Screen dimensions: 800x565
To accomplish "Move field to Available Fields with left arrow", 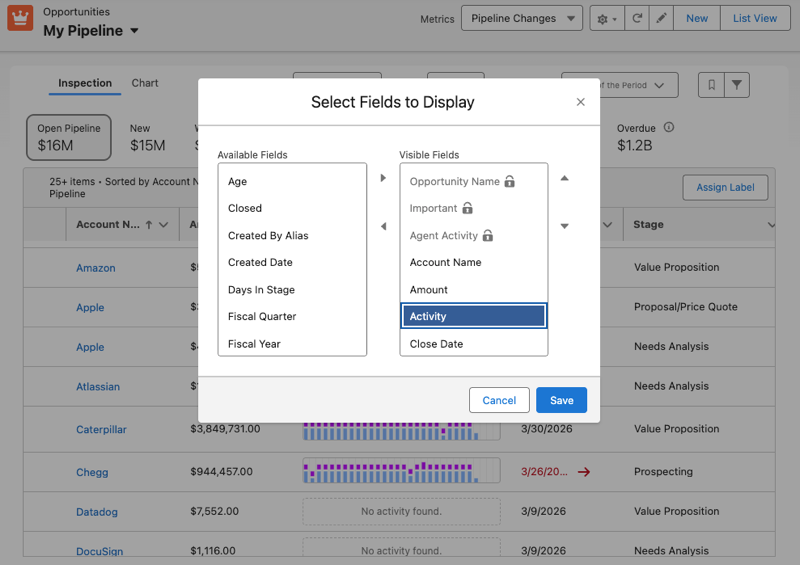I will click(383, 226).
